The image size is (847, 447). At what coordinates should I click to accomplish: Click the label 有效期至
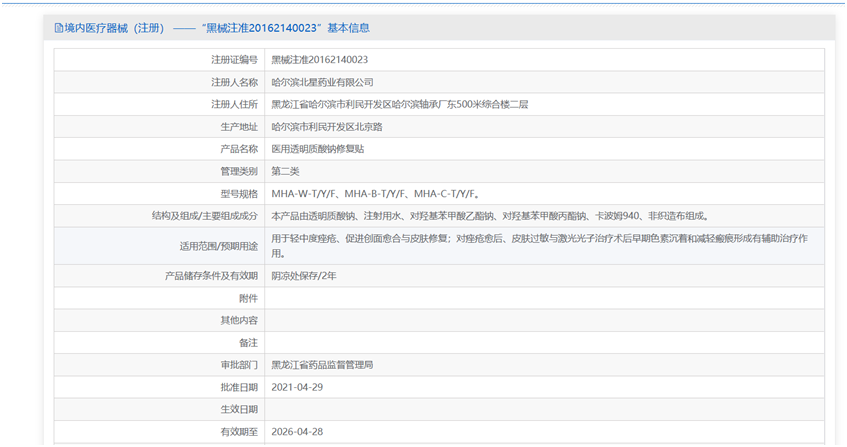(239, 432)
